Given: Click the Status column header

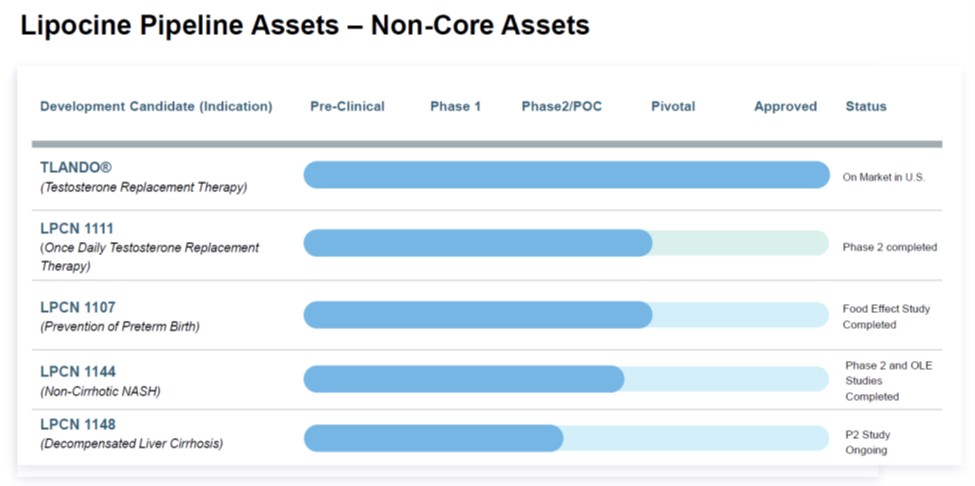Looking at the screenshot, I should (x=865, y=107).
